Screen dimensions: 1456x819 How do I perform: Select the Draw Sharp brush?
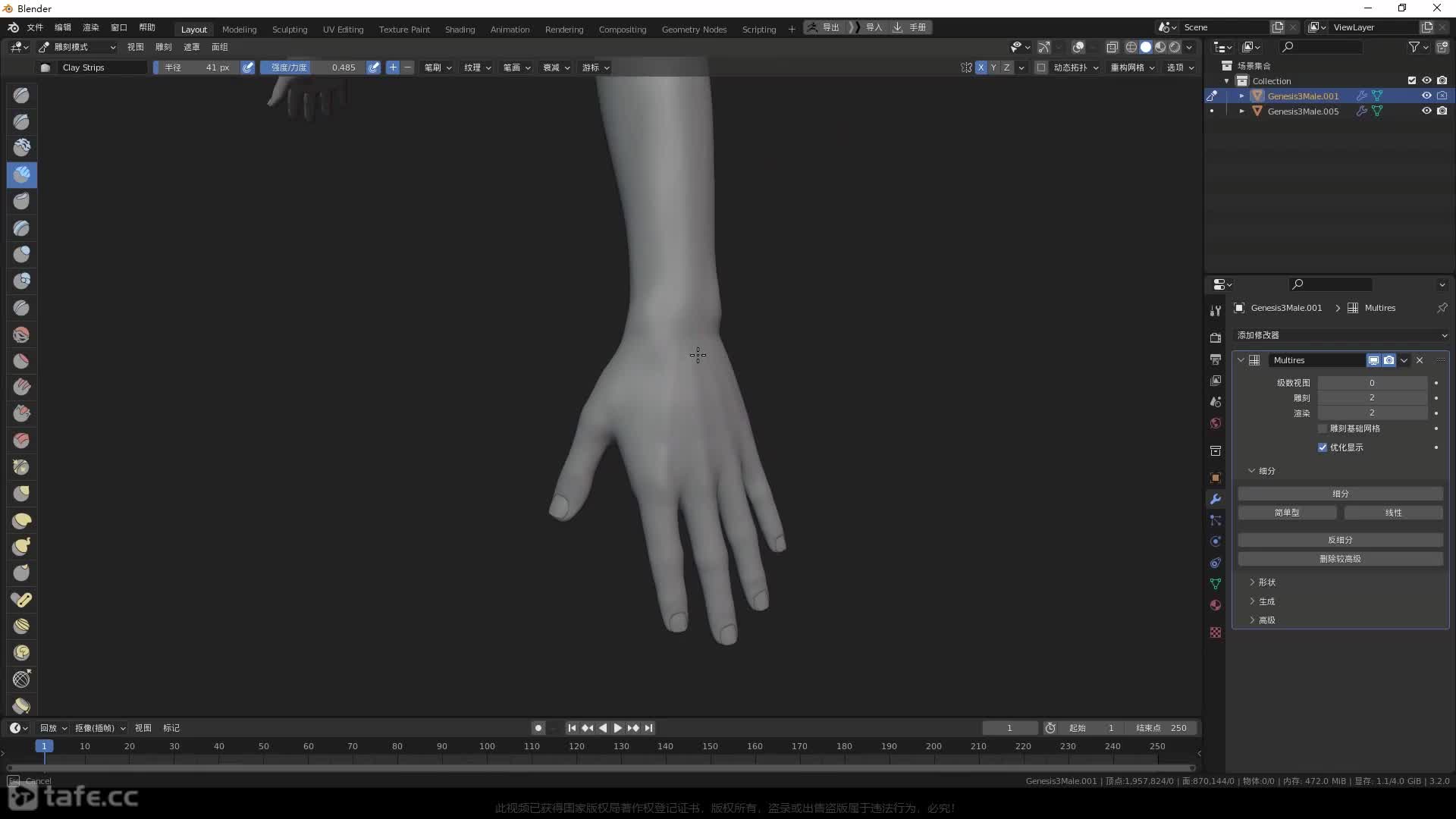(21, 122)
